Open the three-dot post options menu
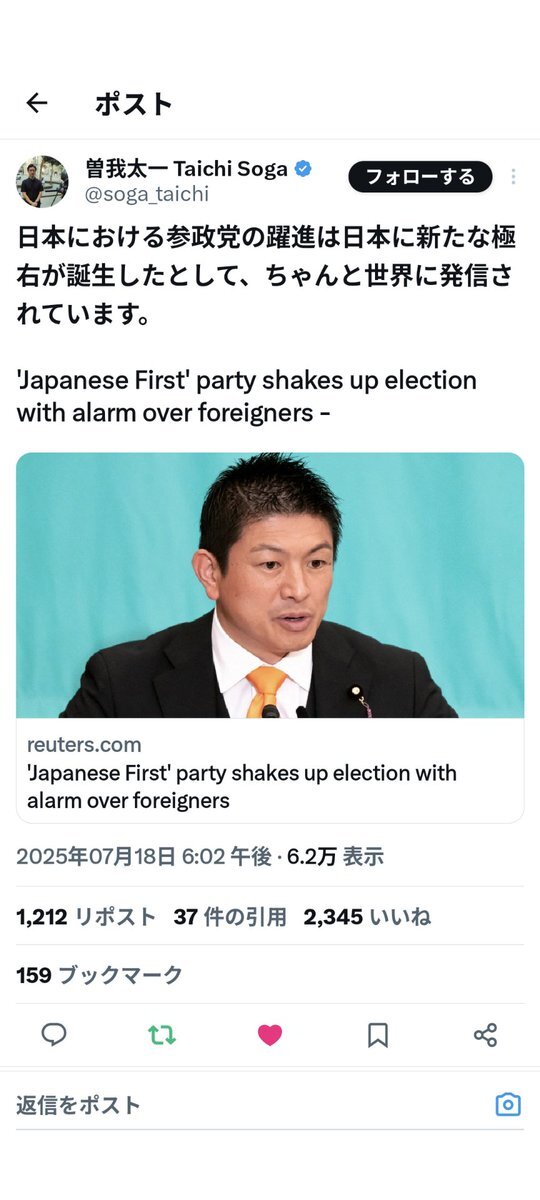Image resolution: width=540 pixels, height=1200 pixels. point(513,177)
